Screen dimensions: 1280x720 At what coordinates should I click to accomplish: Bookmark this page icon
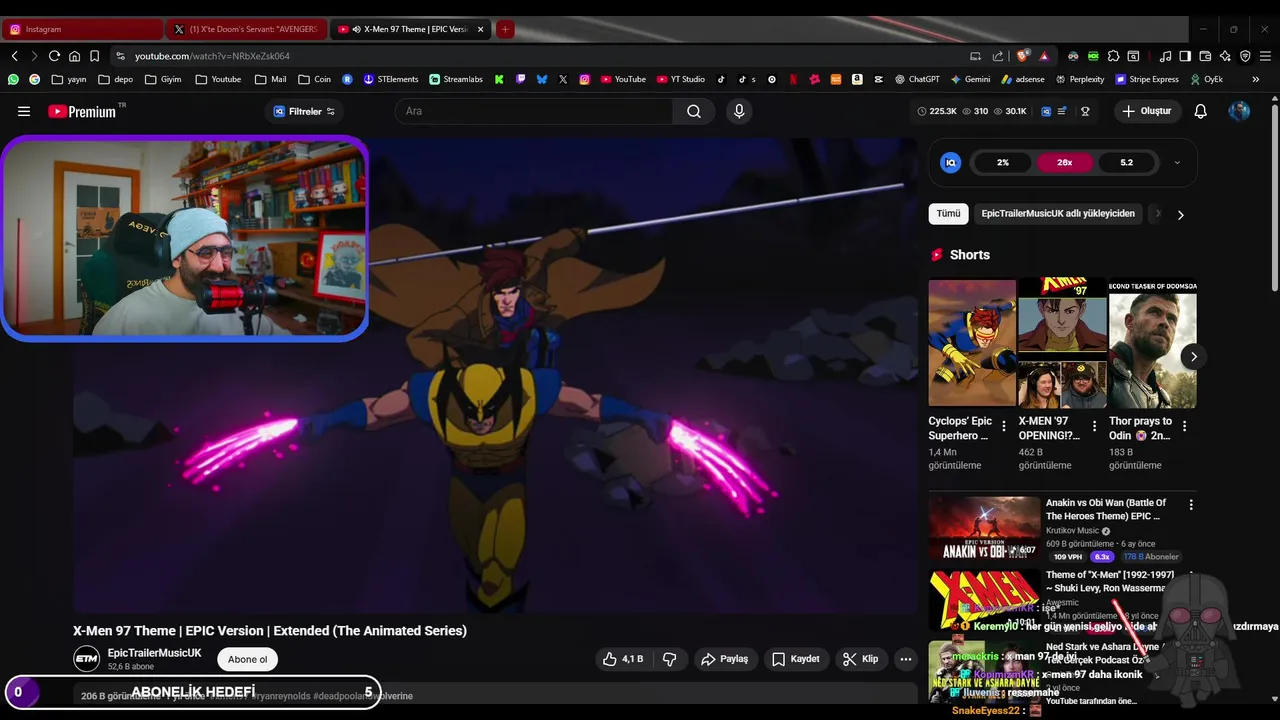tap(94, 56)
